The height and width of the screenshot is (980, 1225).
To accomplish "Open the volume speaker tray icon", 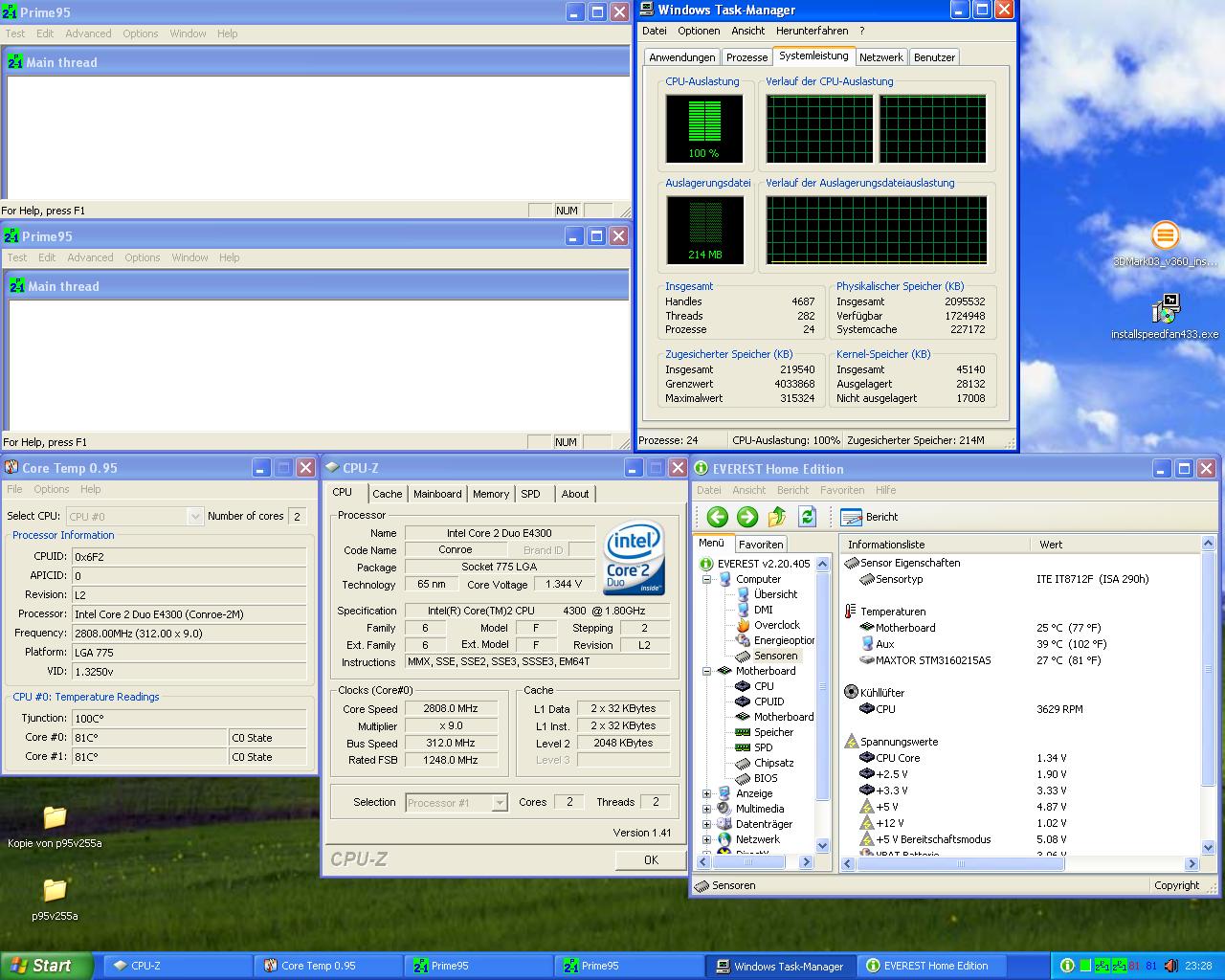I will pos(1170,966).
